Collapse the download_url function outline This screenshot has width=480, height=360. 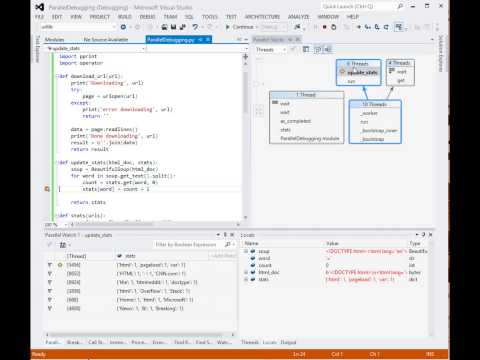click(57, 76)
